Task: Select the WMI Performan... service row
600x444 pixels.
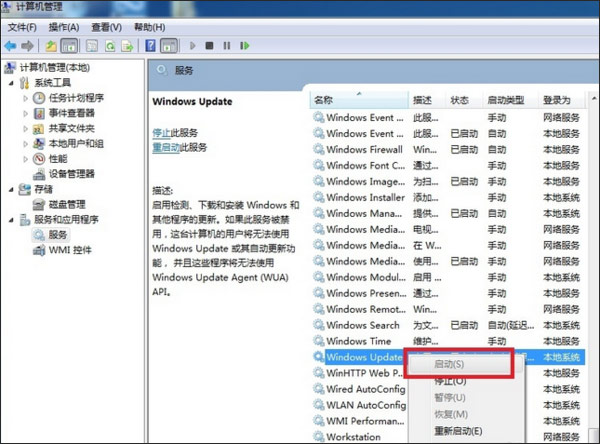Action: pyautogui.click(x=359, y=421)
